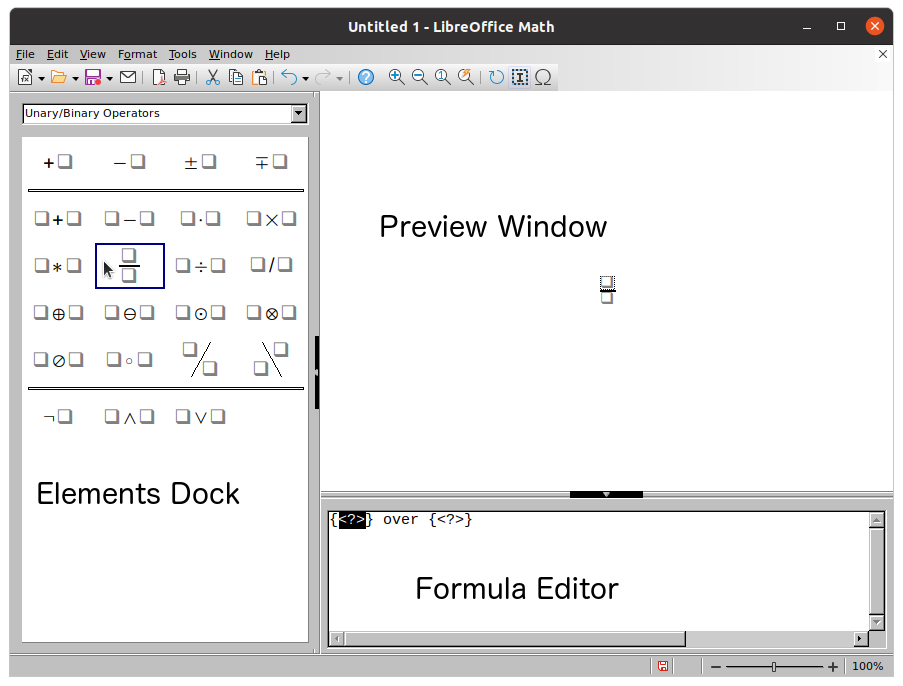Open the Format menu
This screenshot has width=903, height=686.
click(137, 54)
